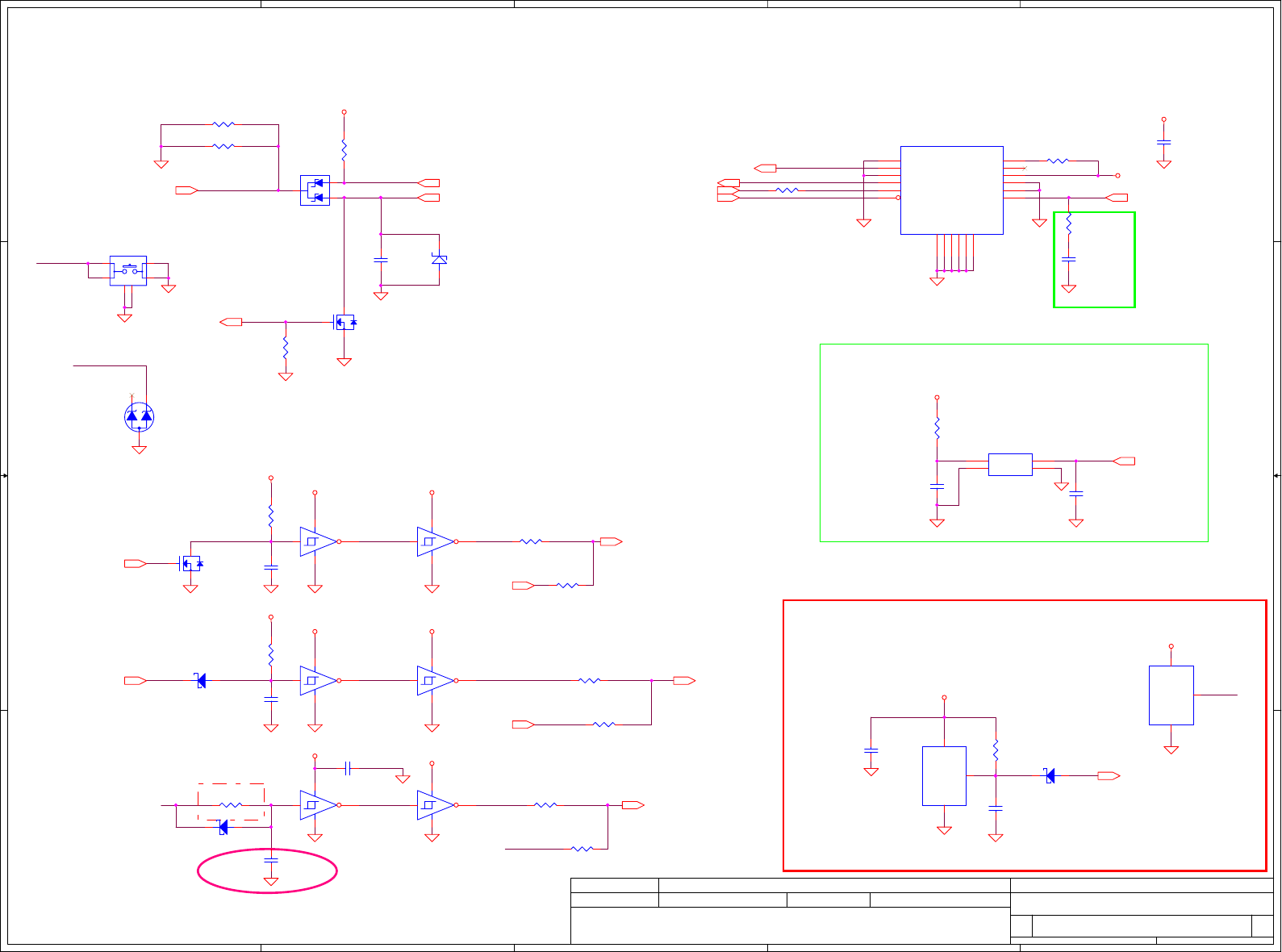The height and width of the screenshot is (952, 1282).
Task: Click the first Schmitt buffer in the top buffer row
Action: point(319,541)
